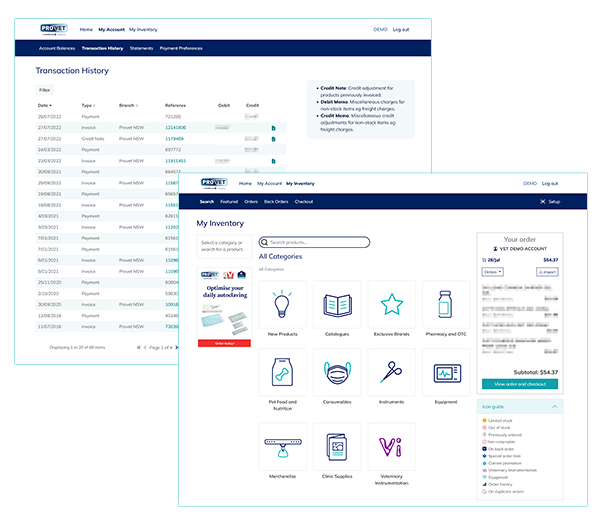The width and height of the screenshot is (600, 525).
Task: Go to the Back Orders tab
Action: coord(276,201)
